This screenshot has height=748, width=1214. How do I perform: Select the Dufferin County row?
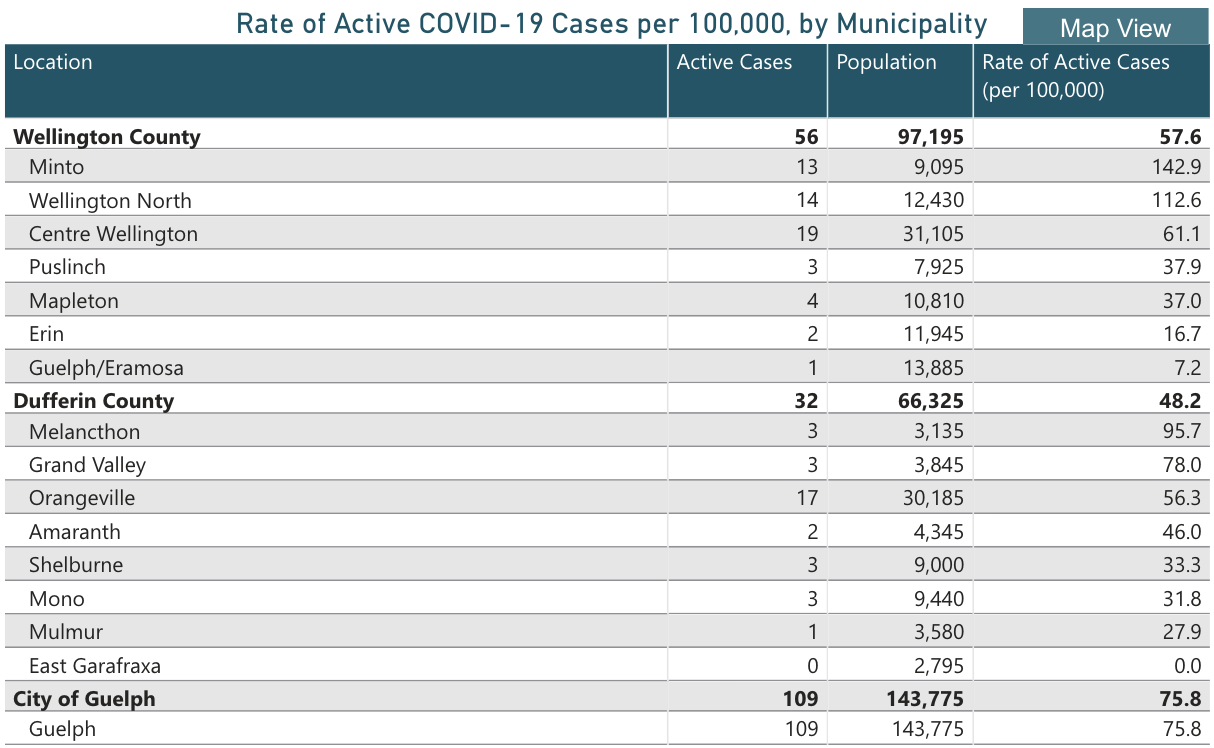point(94,401)
